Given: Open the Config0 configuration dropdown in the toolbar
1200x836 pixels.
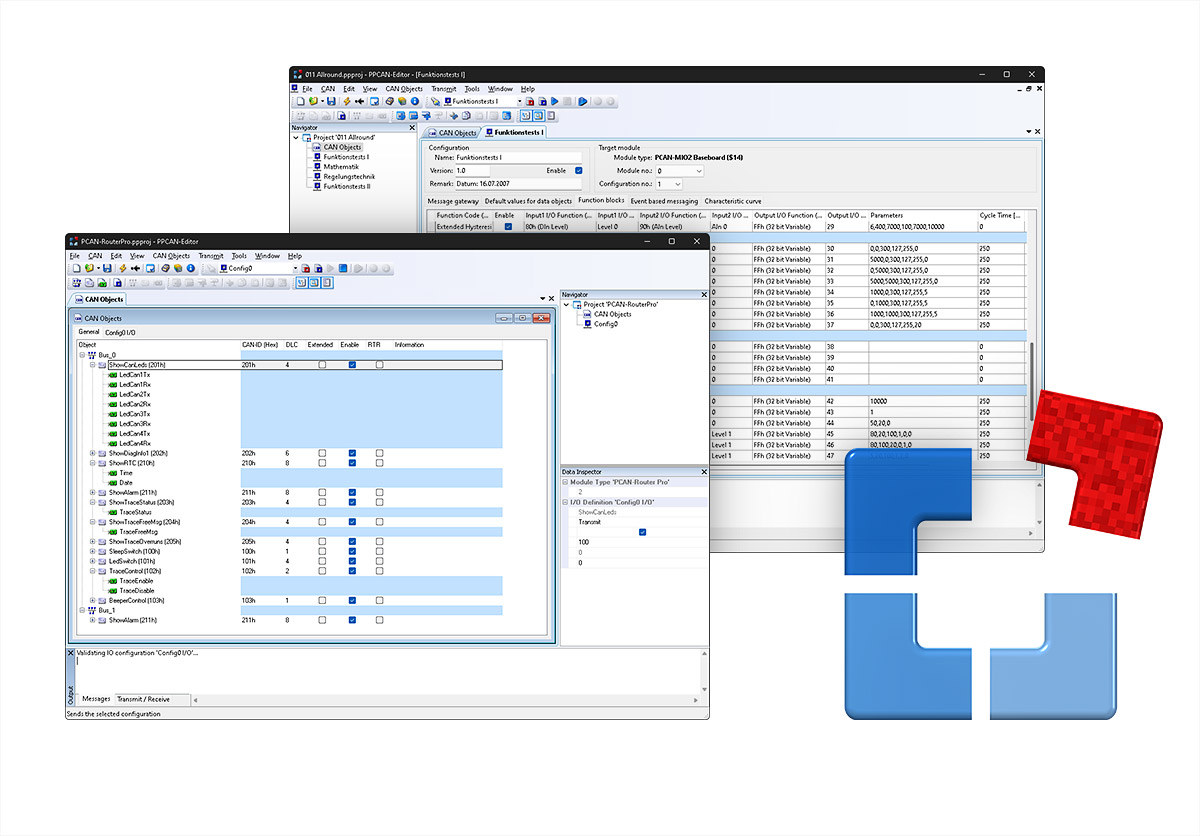Looking at the screenshot, I should 294,268.
